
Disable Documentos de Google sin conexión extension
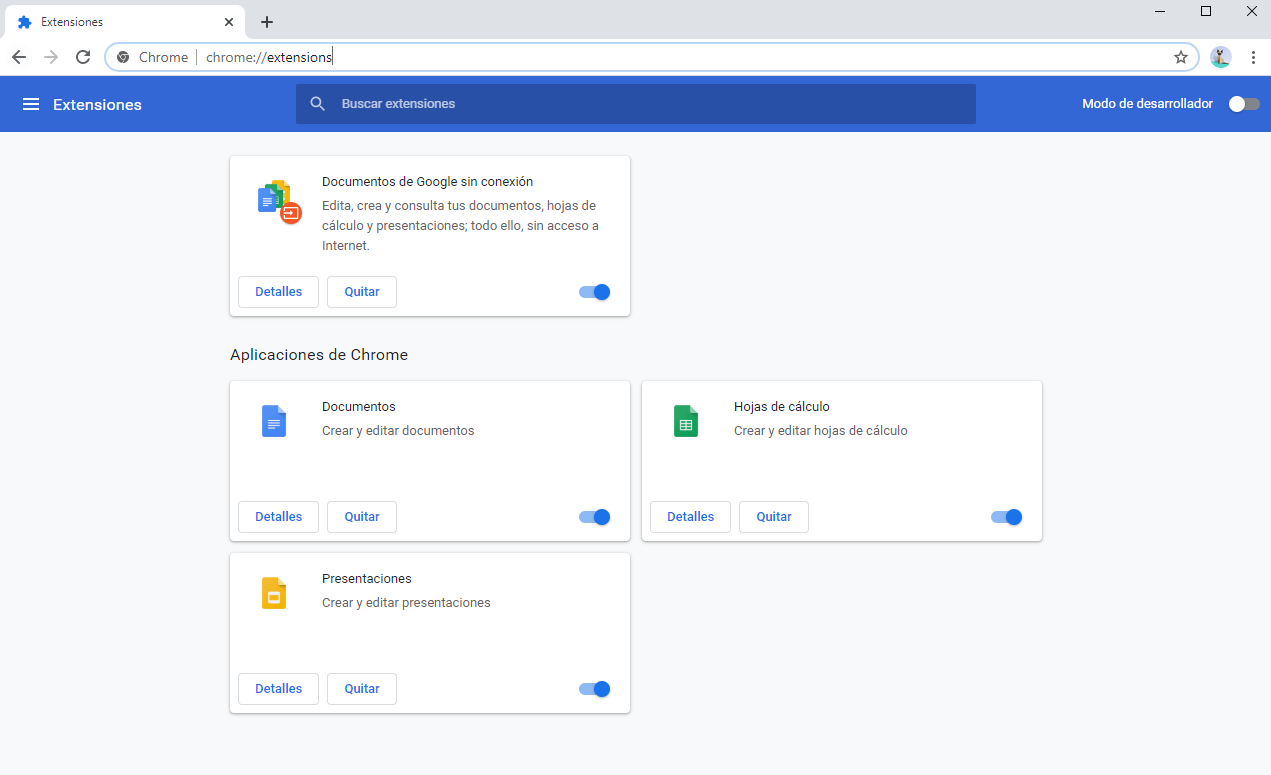pyautogui.click(x=595, y=292)
